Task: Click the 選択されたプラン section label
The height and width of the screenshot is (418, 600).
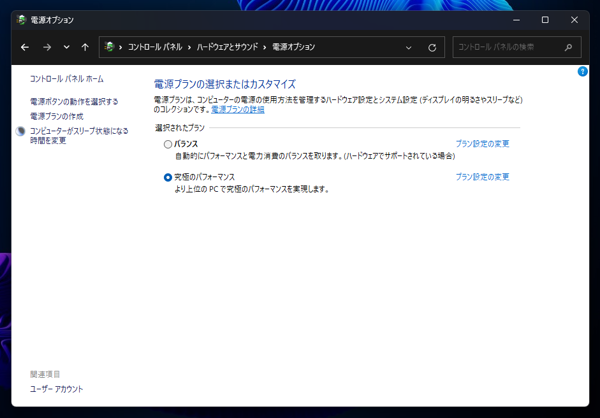Action: [x=180, y=128]
